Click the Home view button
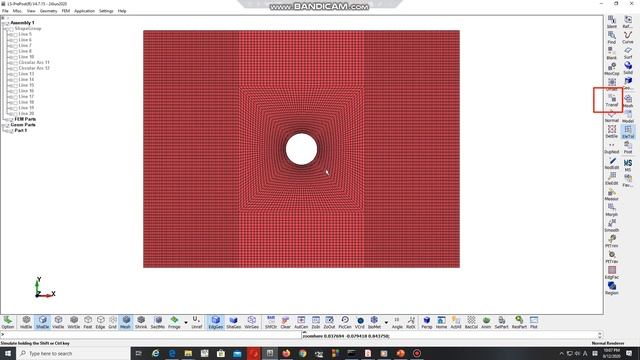Viewport: 640px width, 360px height. click(x=441, y=322)
